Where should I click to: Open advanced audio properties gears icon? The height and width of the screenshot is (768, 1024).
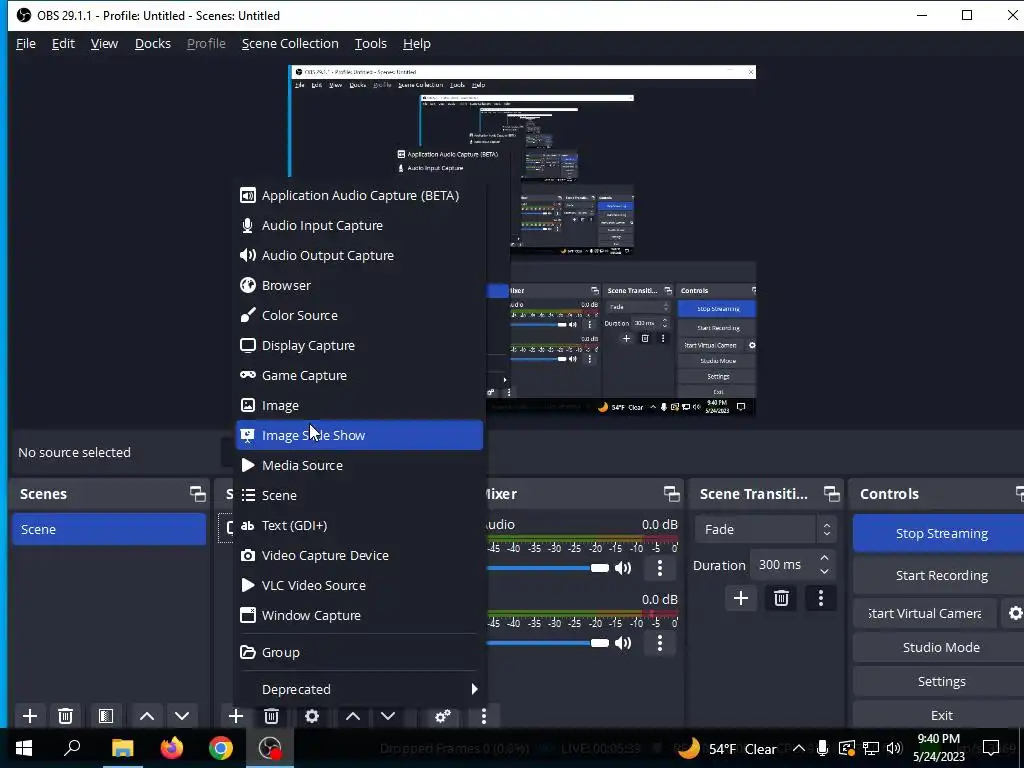[x=443, y=716]
